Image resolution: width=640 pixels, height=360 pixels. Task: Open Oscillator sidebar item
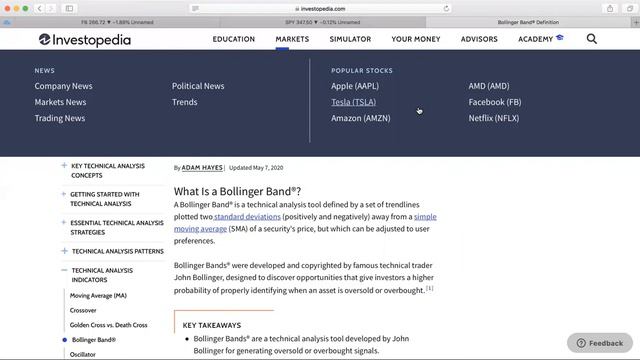82,355
